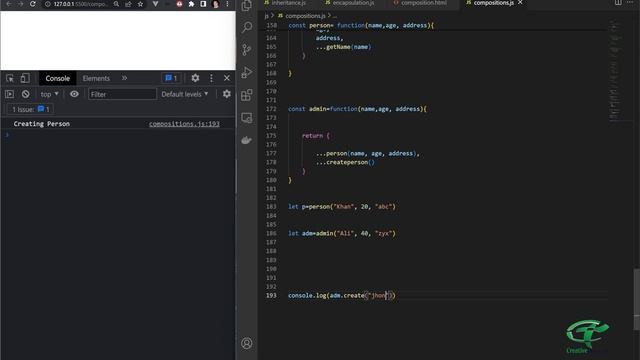Open the DevTools customize three-dot menu
The width and height of the screenshot is (640, 360).
[x=211, y=78]
